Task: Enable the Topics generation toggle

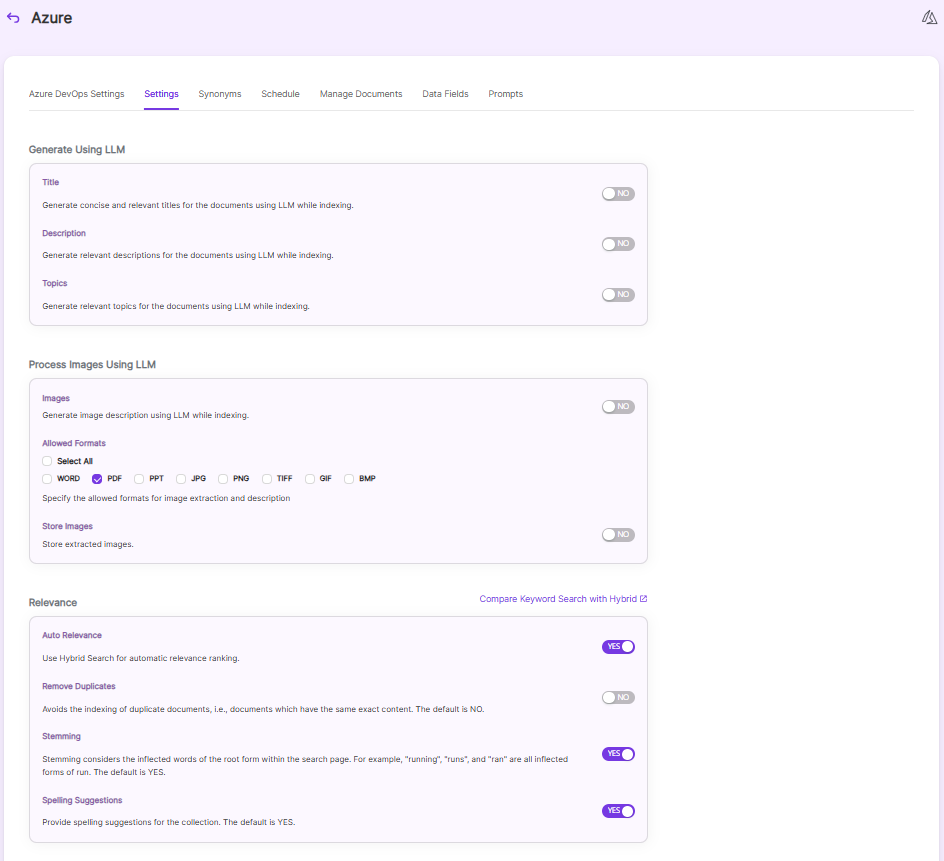Action: pos(618,294)
